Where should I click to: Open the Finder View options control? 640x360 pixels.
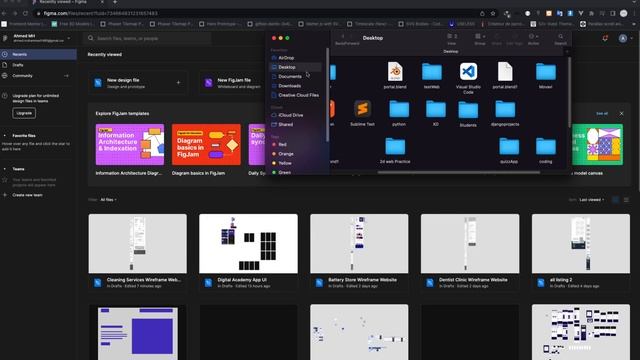pos(452,37)
